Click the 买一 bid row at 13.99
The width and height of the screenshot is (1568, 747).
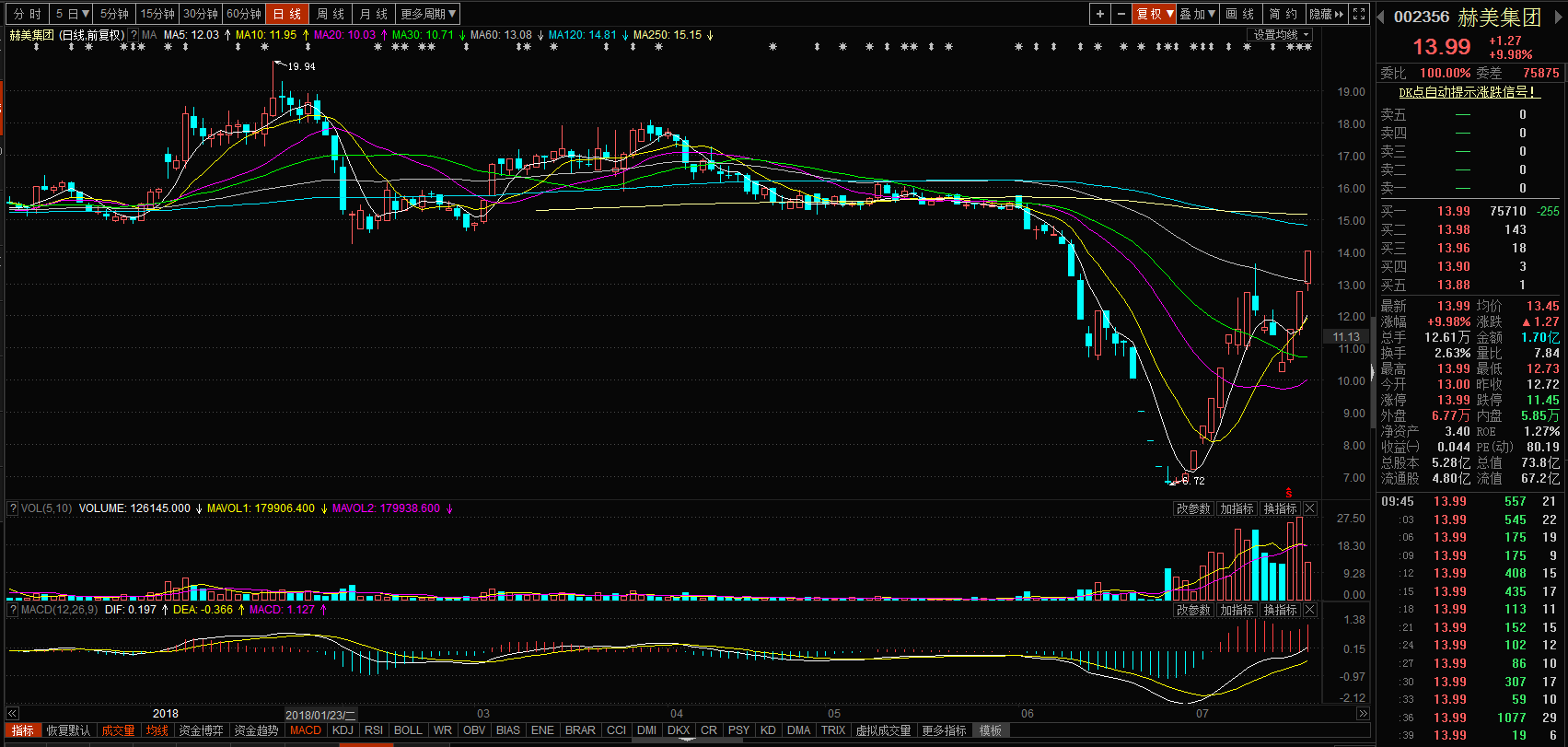tap(1469, 211)
